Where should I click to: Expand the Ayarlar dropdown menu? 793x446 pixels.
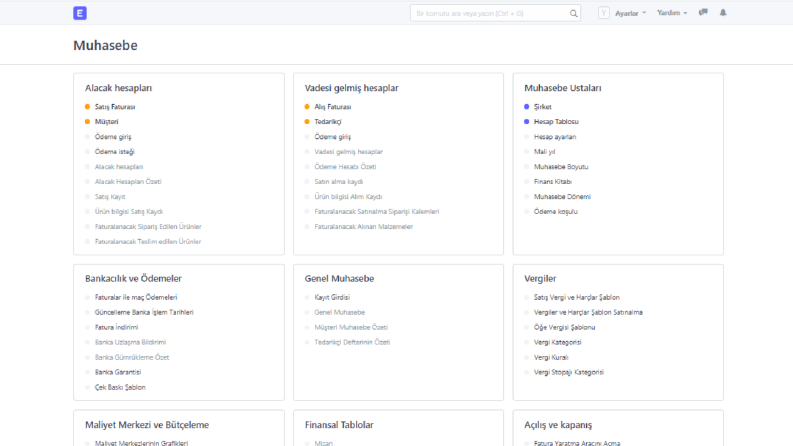pos(630,13)
